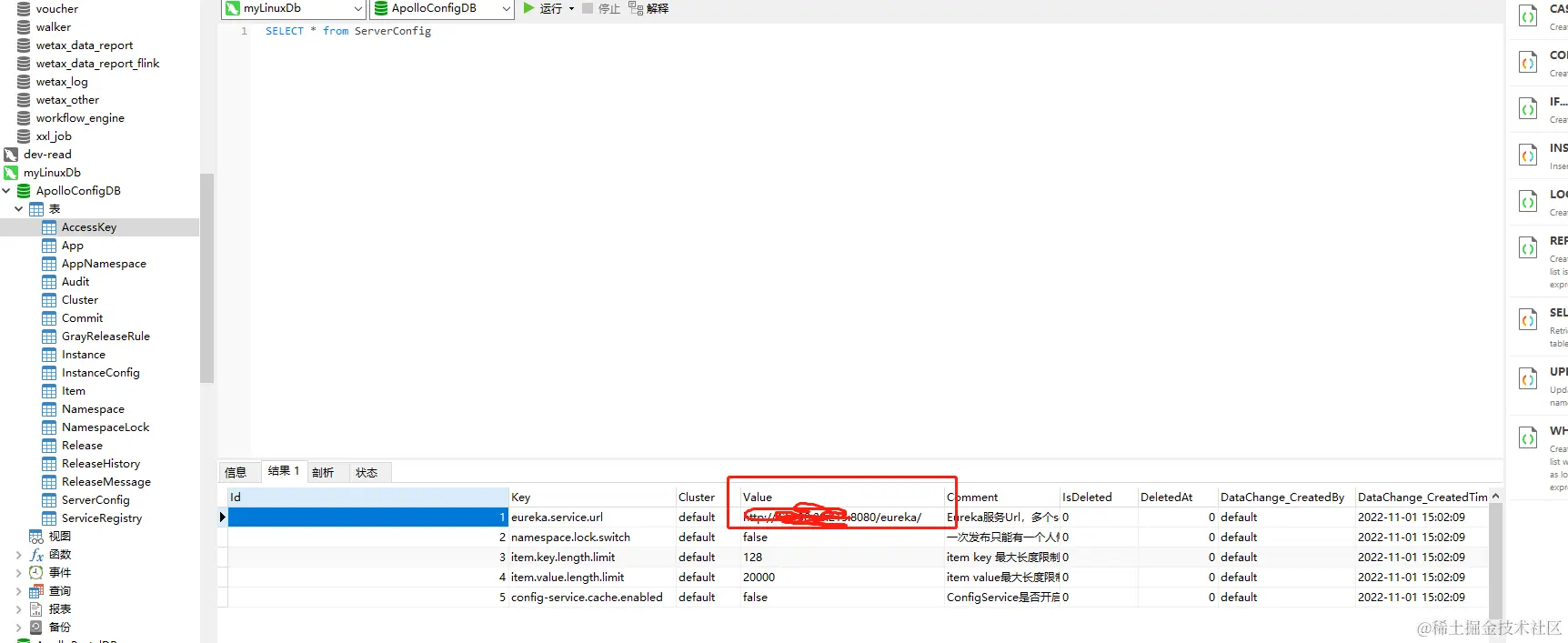The height and width of the screenshot is (643, 1568).
Task: Click the Stop (停止) button
Action: click(x=600, y=8)
